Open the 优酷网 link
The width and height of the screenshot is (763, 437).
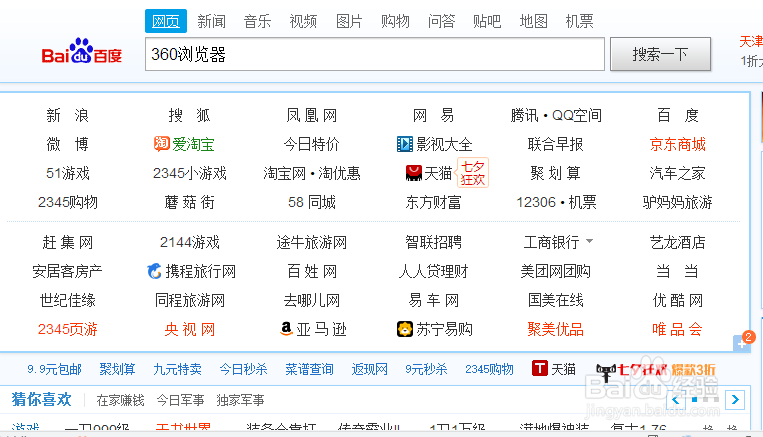[x=677, y=300]
